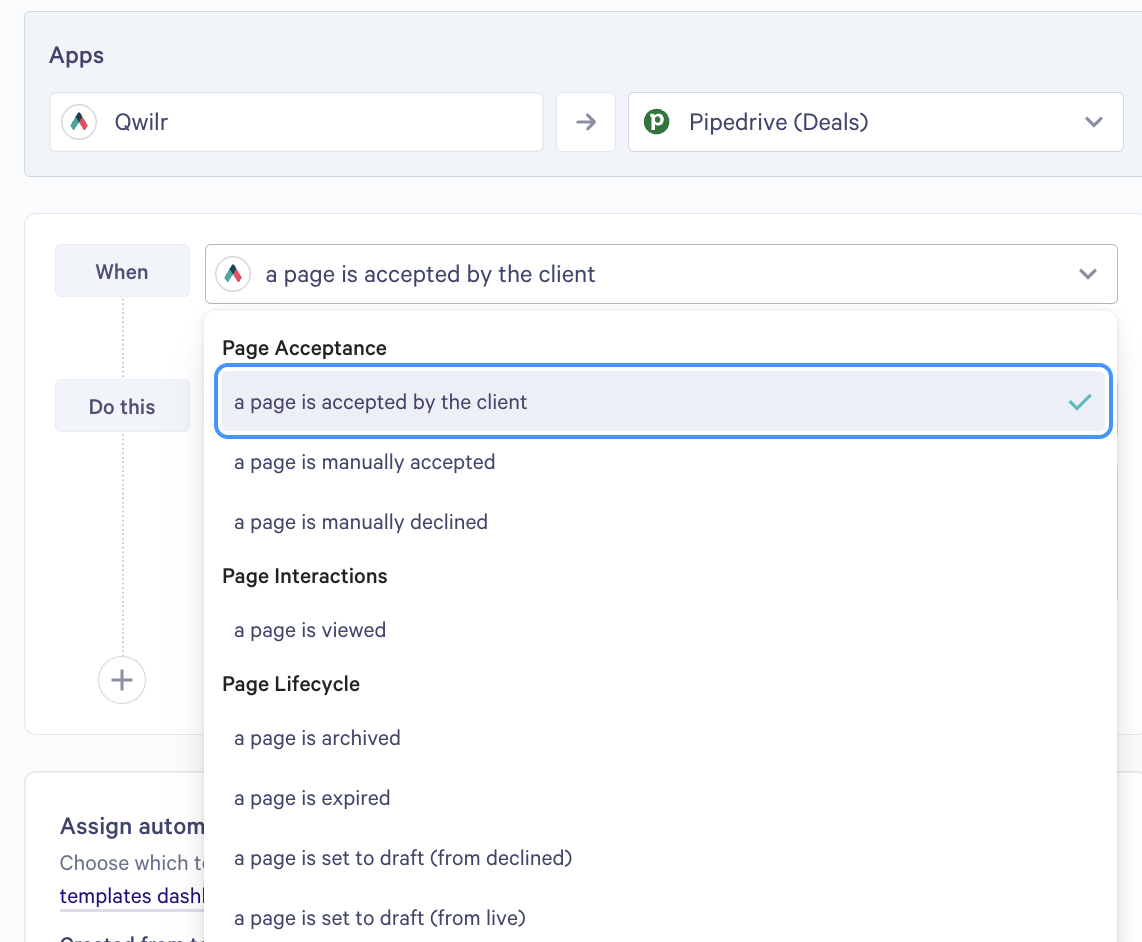Click the 'Assign autom' heading text
Screen dimensions: 1142x942
click(x=132, y=826)
